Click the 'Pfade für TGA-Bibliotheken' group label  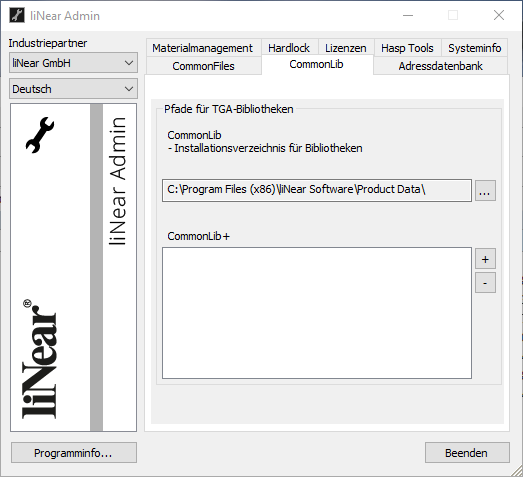pyautogui.click(x=228, y=109)
